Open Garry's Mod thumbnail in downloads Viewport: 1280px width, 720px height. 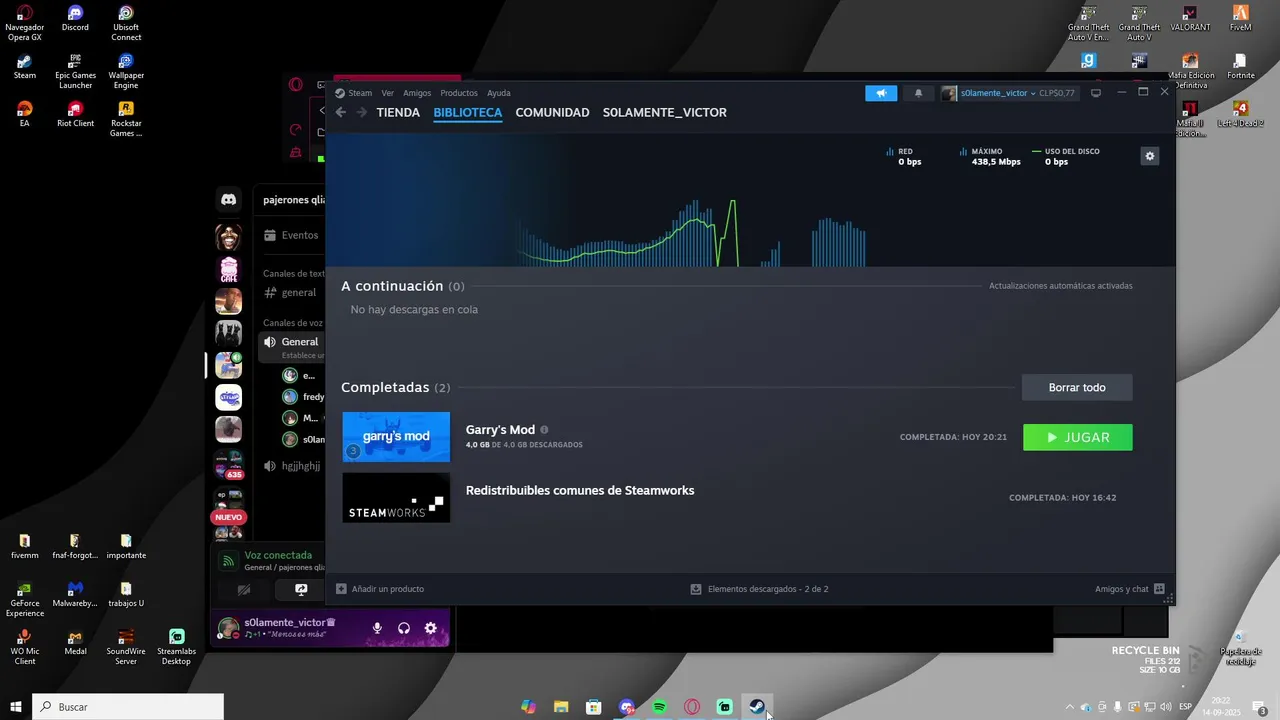pos(396,437)
